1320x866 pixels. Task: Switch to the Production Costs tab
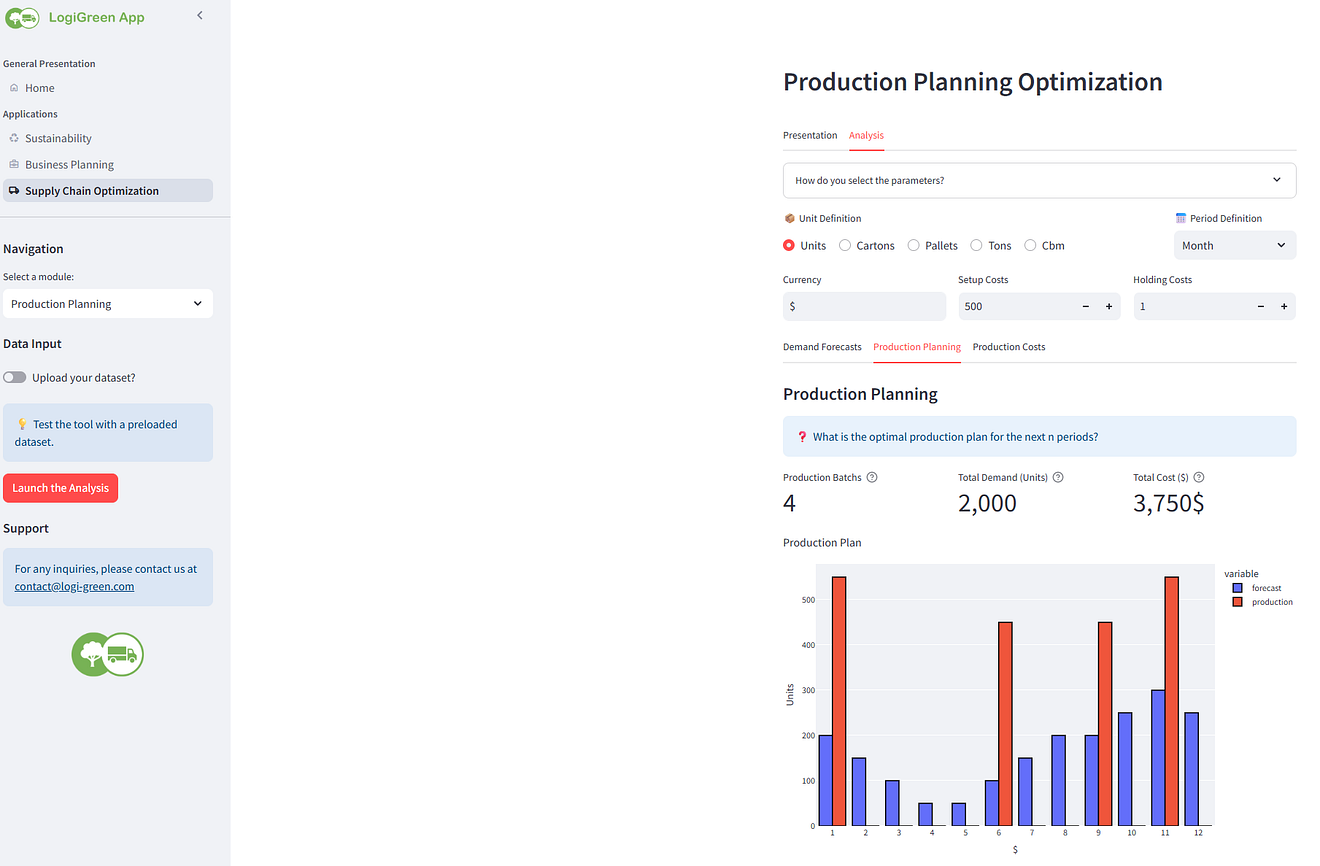(x=1009, y=347)
